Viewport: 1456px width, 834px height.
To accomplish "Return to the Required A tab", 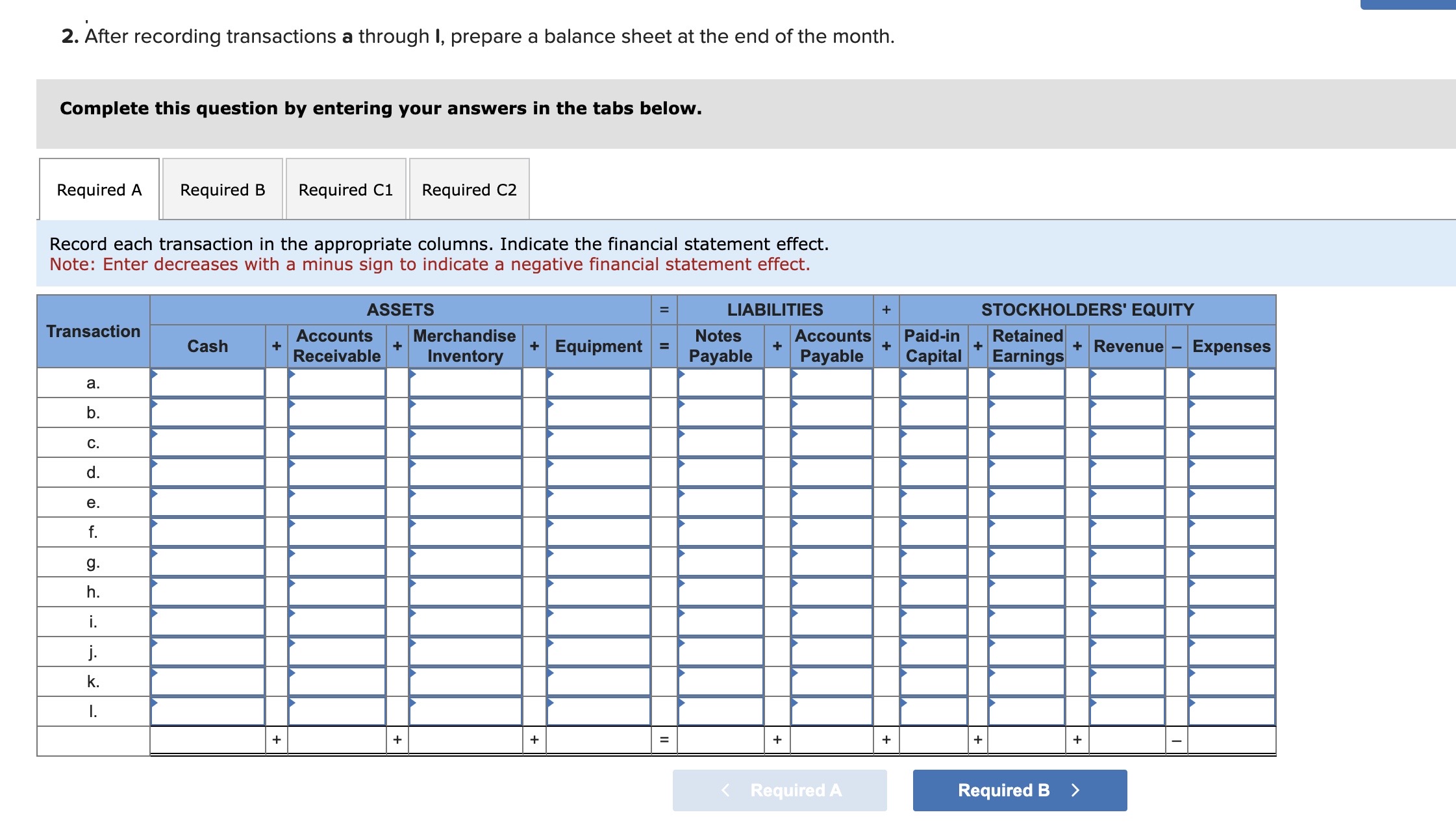I will click(x=98, y=190).
